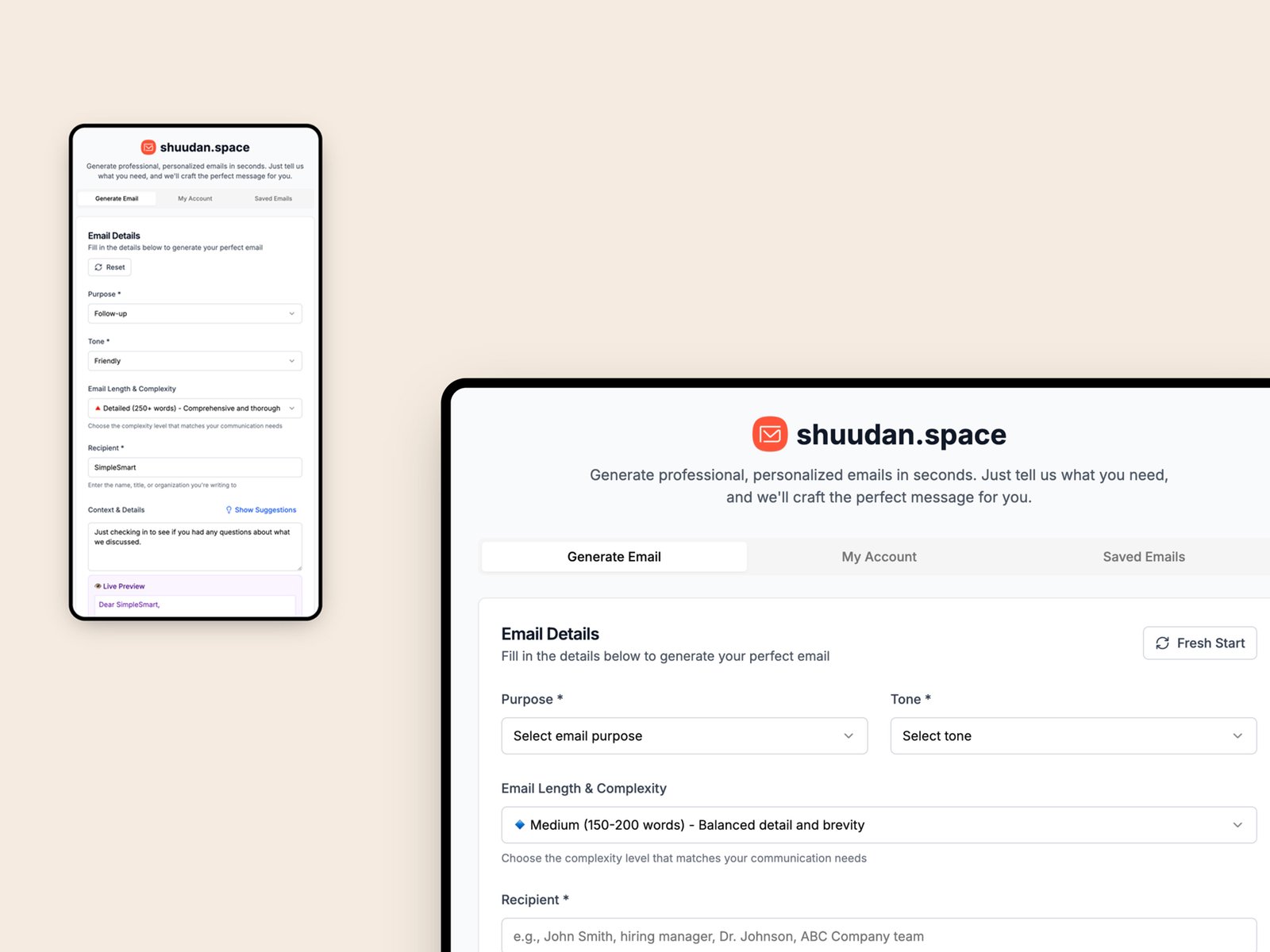Click in the desktop Recipient input field
The width and height of the screenshot is (1270, 952).
[878, 936]
